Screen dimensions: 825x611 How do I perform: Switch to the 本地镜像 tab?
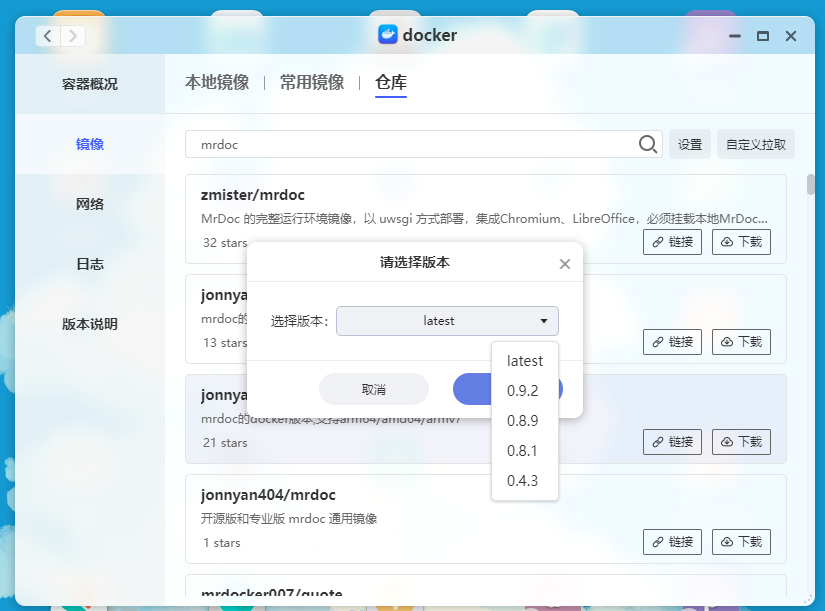coord(216,83)
